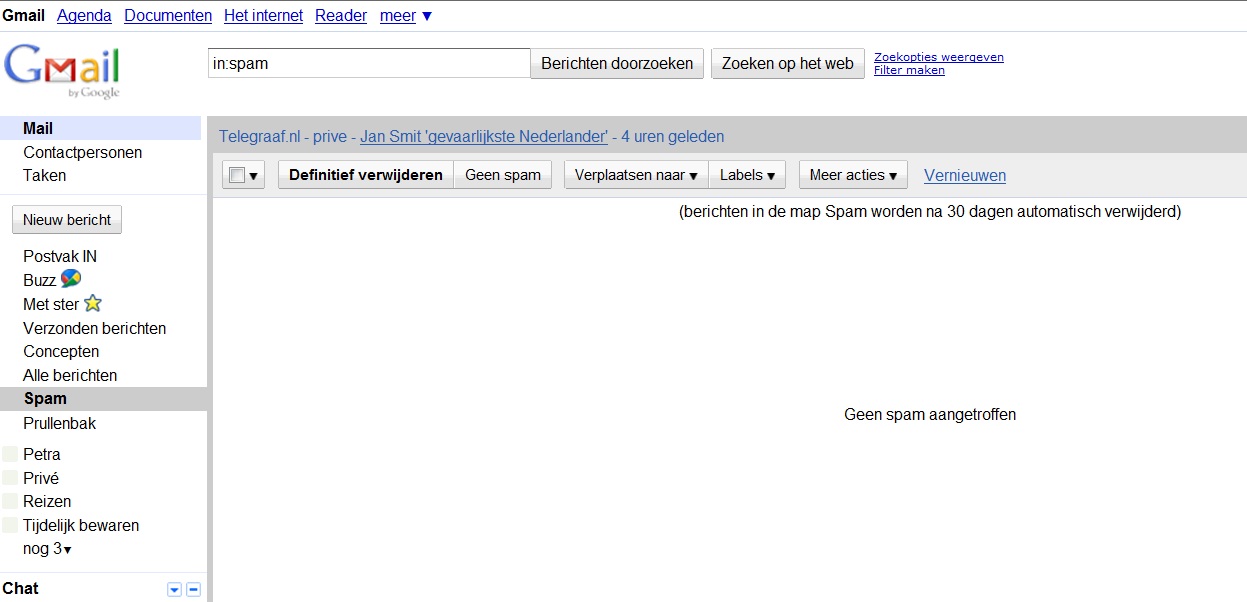Click Definitief verwijderen button
The image size is (1247, 602).
pyautogui.click(x=366, y=175)
